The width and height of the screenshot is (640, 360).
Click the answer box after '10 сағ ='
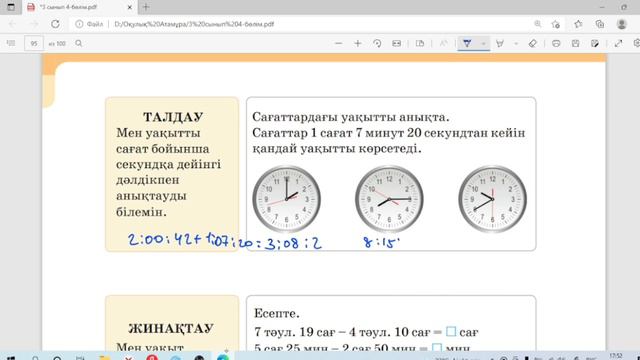point(451,331)
